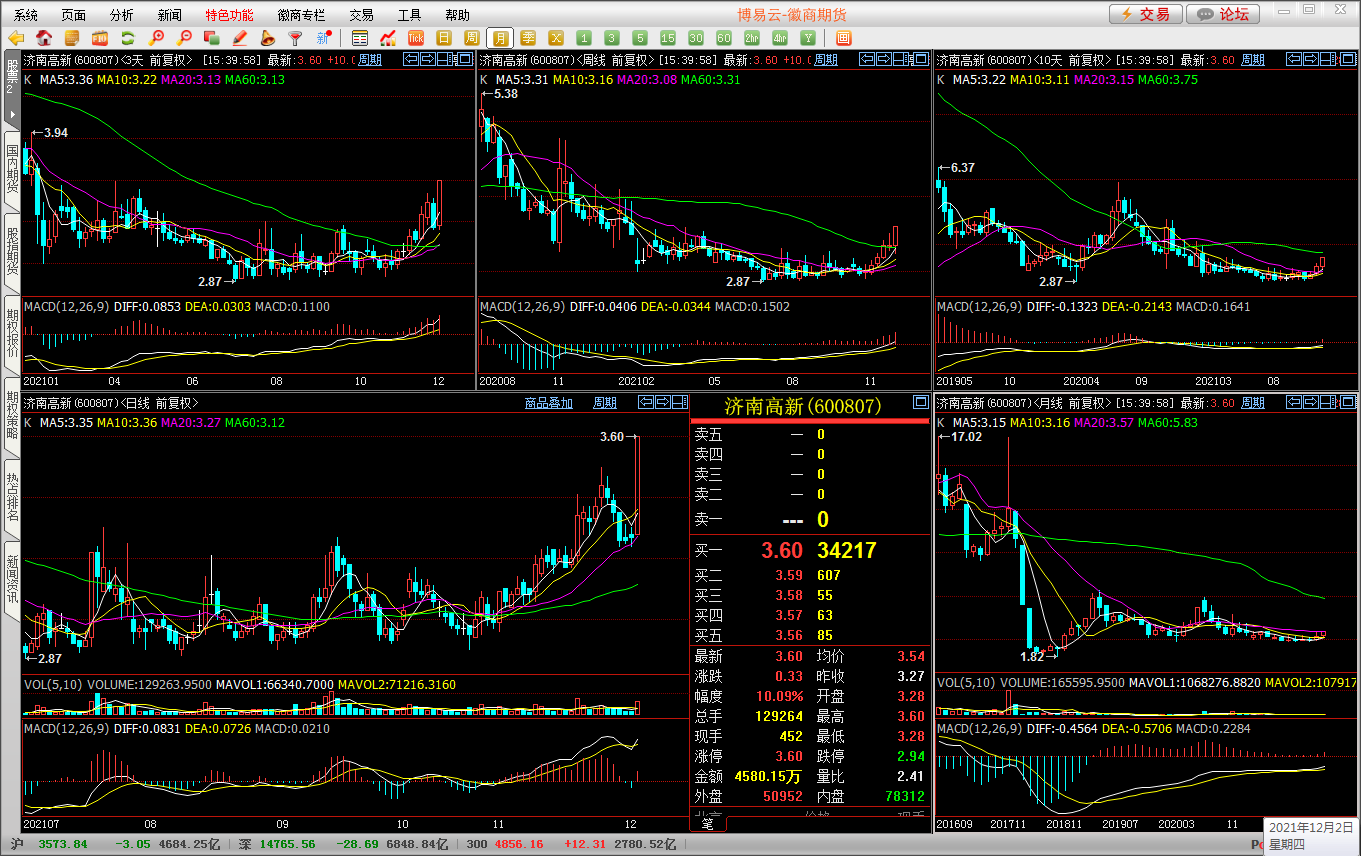Open the 特色功能 menu

pyautogui.click(x=229, y=15)
